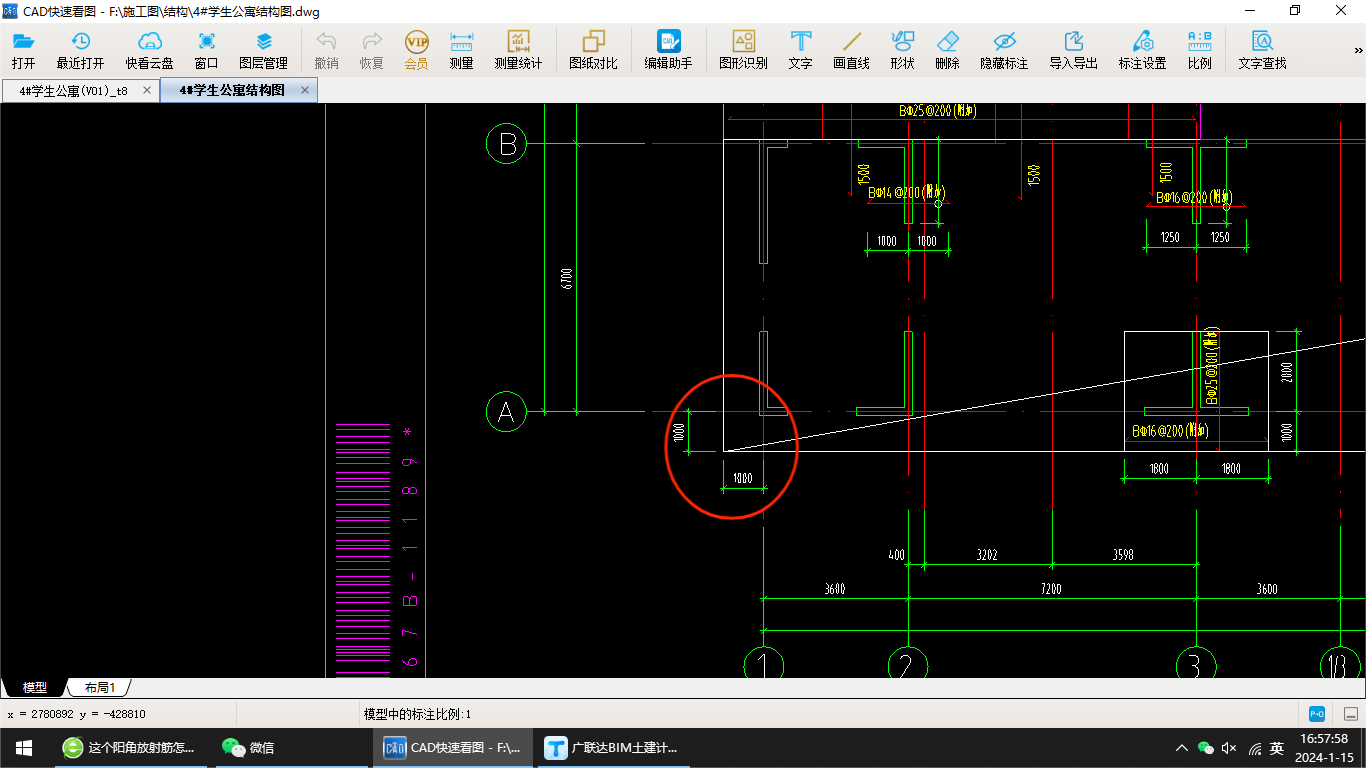This screenshot has width=1366, height=768.
Task: Click blue P-O icon in status bar
Action: point(1318,714)
